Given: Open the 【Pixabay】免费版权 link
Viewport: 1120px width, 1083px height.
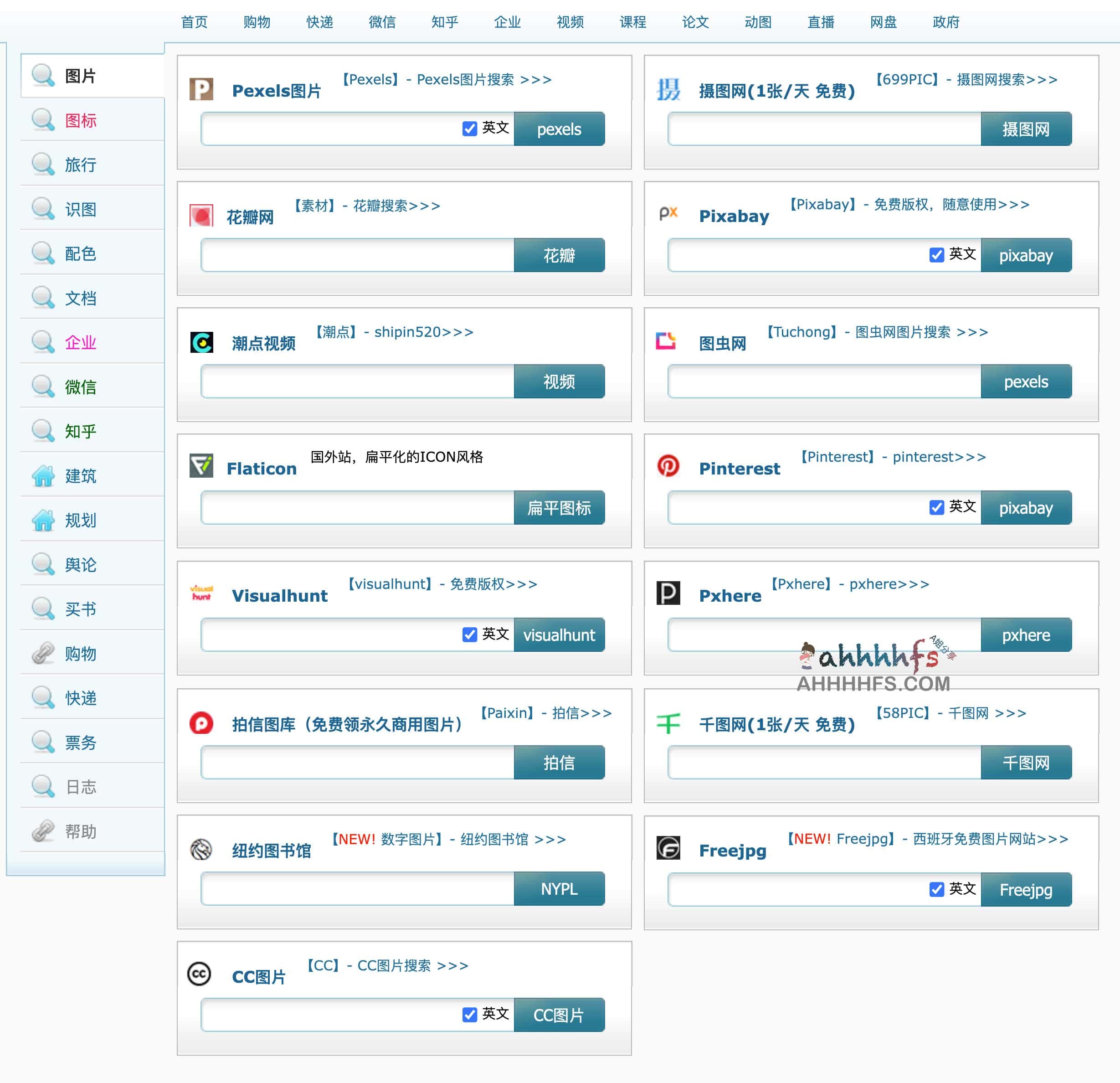Looking at the screenshot, I should click(909, 205).
